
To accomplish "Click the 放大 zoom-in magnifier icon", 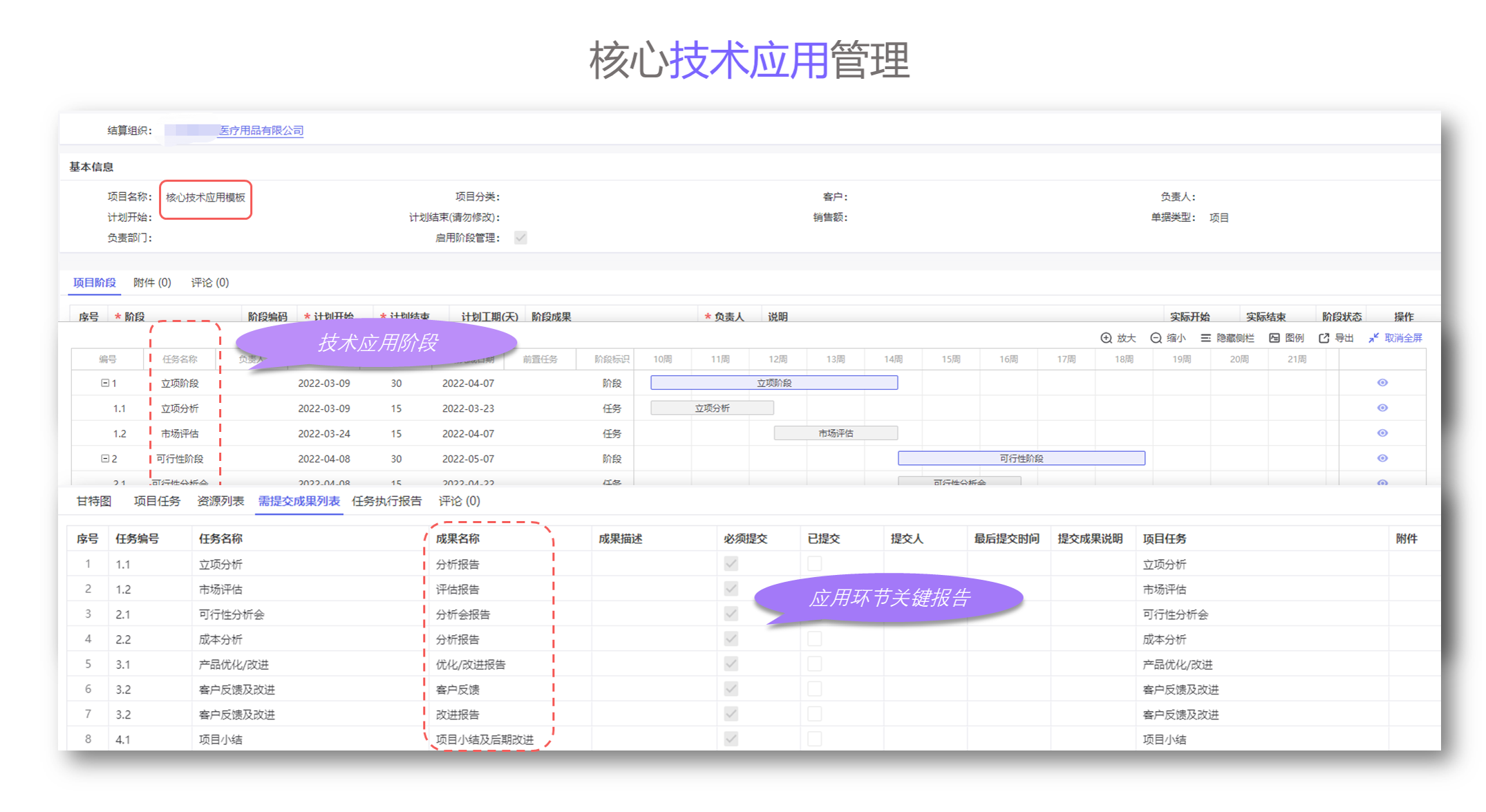I will click(1106, 338).
